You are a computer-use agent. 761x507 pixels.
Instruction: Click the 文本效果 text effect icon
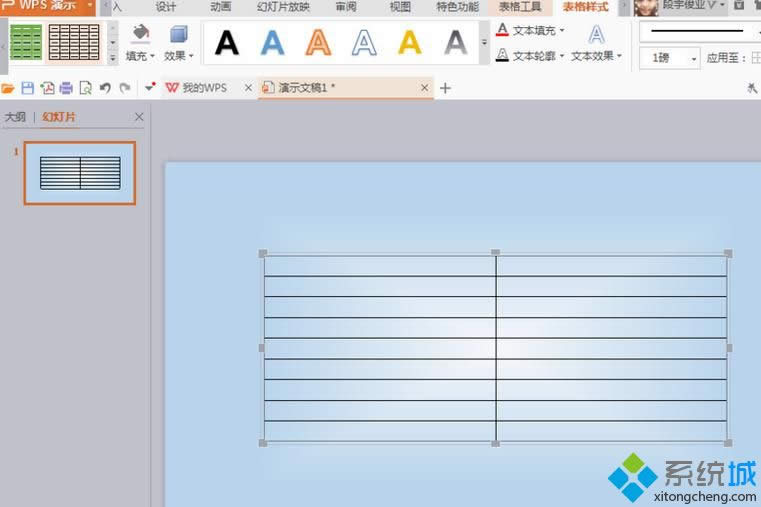pos(596,35)
